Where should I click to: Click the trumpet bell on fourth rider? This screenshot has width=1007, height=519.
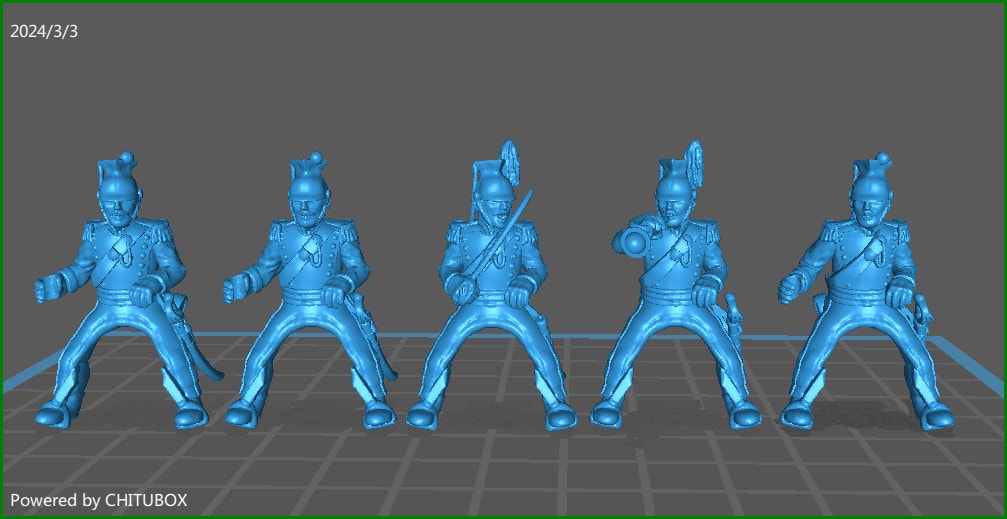pos(627,238)
